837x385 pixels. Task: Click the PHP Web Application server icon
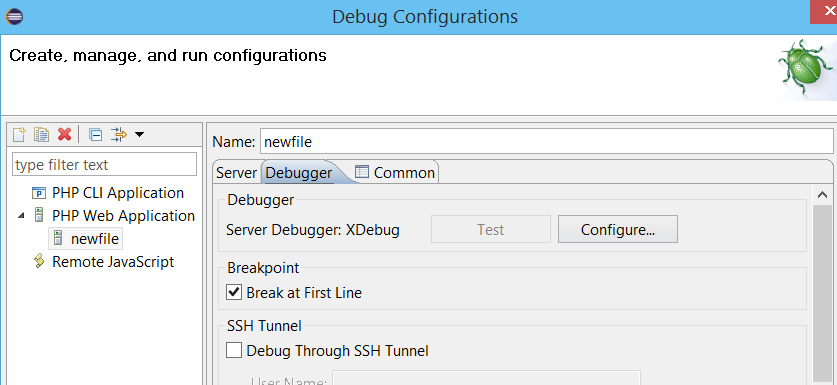point(38,216)
